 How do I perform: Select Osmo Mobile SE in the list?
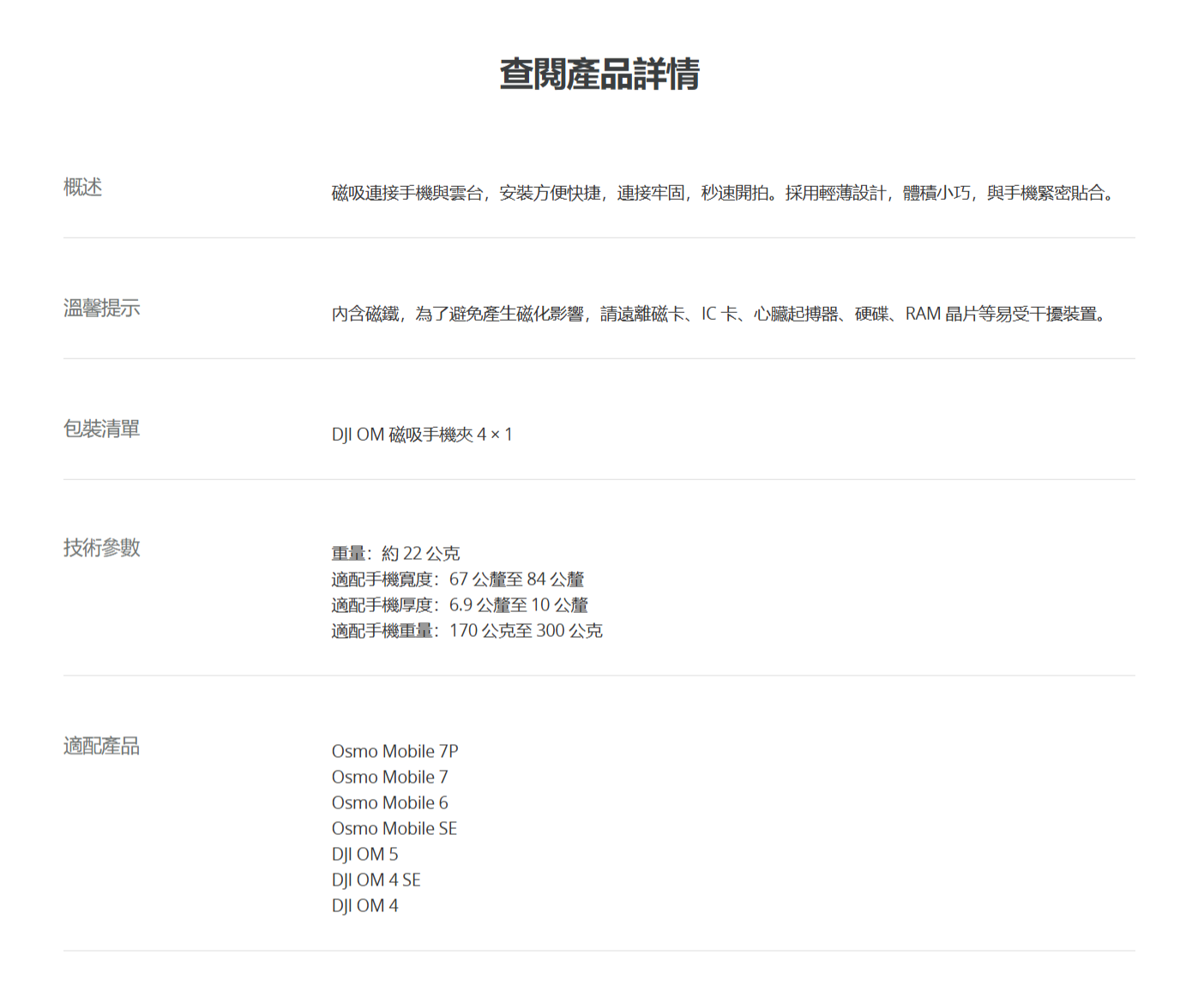pyautogui.click(x=394, y=829)
